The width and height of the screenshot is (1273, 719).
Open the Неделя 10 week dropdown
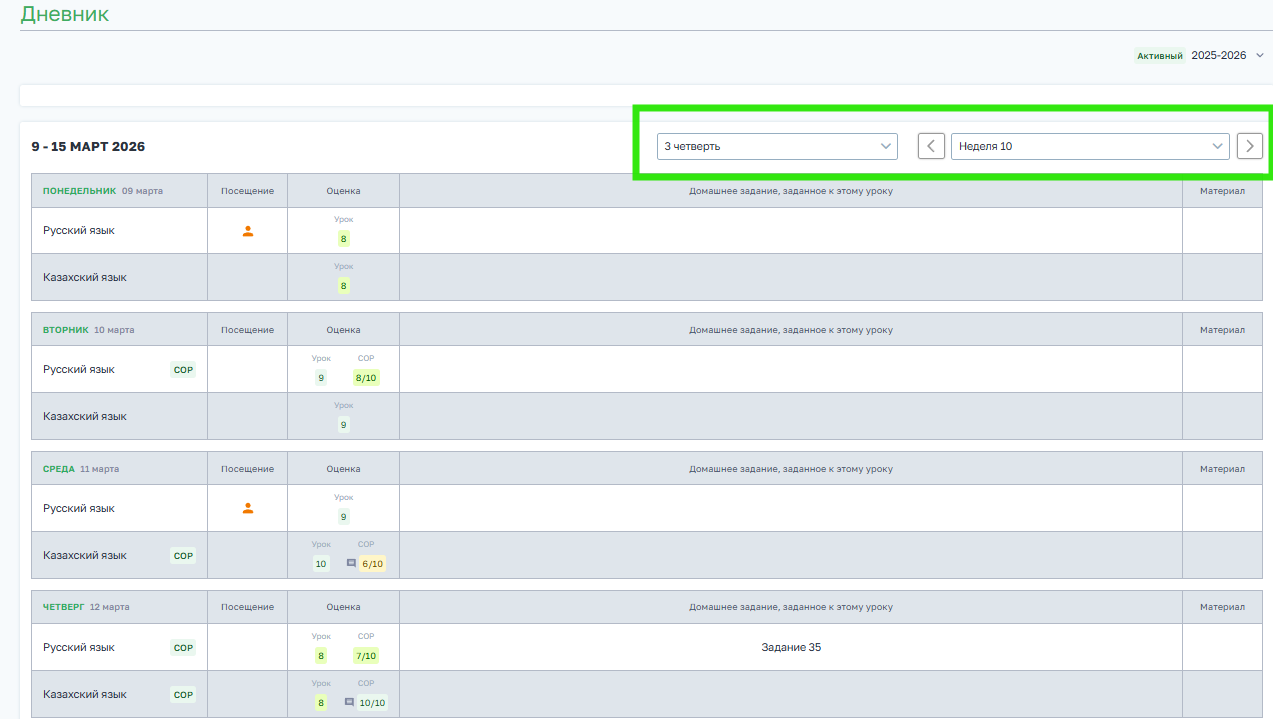coord(1090,146)
